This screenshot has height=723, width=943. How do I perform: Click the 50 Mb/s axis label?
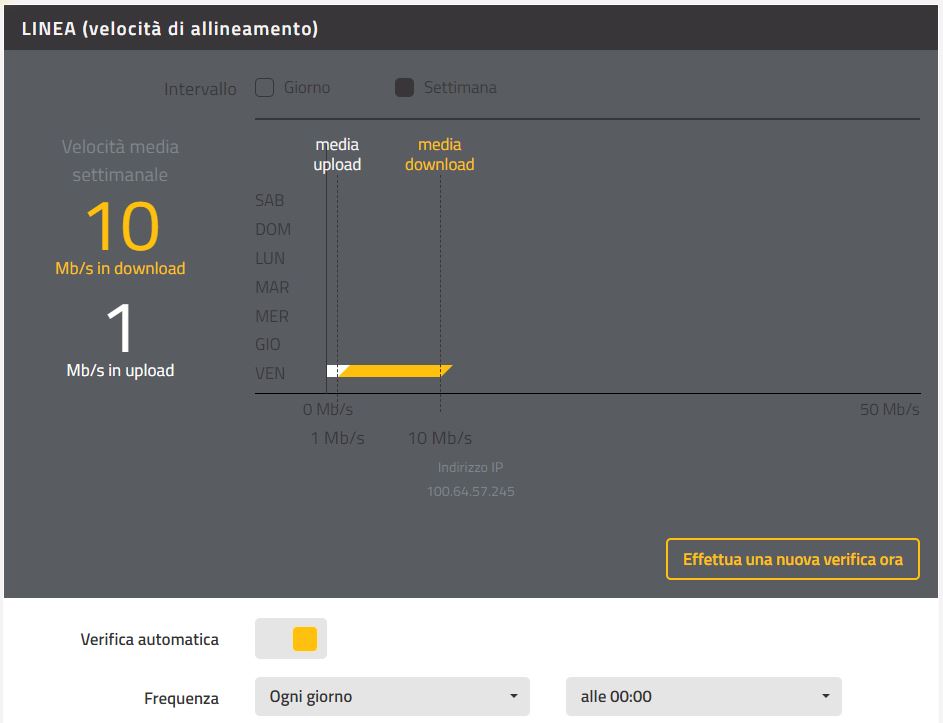coord(889,410)
